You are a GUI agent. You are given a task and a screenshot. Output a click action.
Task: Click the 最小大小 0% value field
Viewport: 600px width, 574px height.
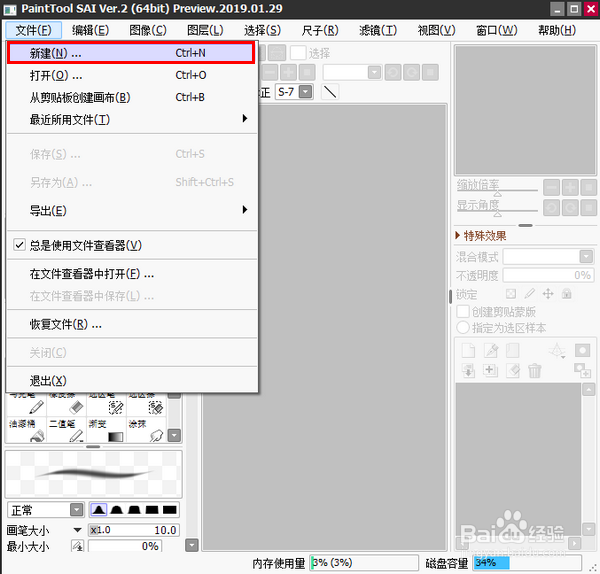[x=125, y=546]
